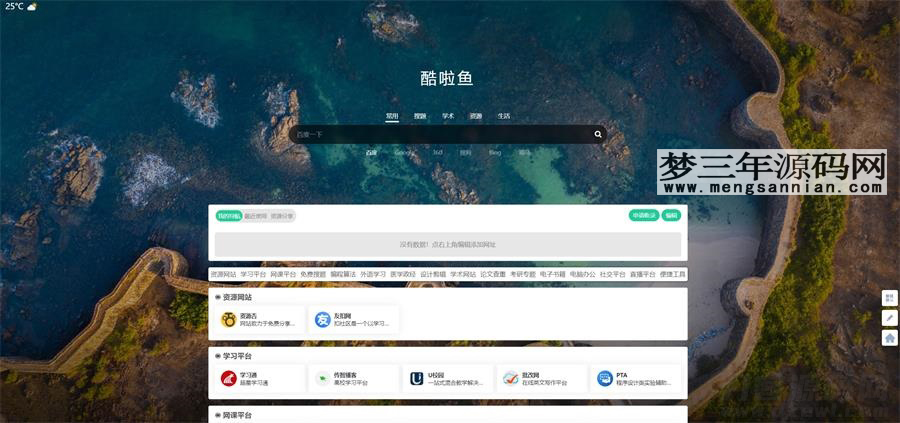Jump to 编程算法 in category nav bar
Screen dimensions: 900x423
[x=343, y=274]
